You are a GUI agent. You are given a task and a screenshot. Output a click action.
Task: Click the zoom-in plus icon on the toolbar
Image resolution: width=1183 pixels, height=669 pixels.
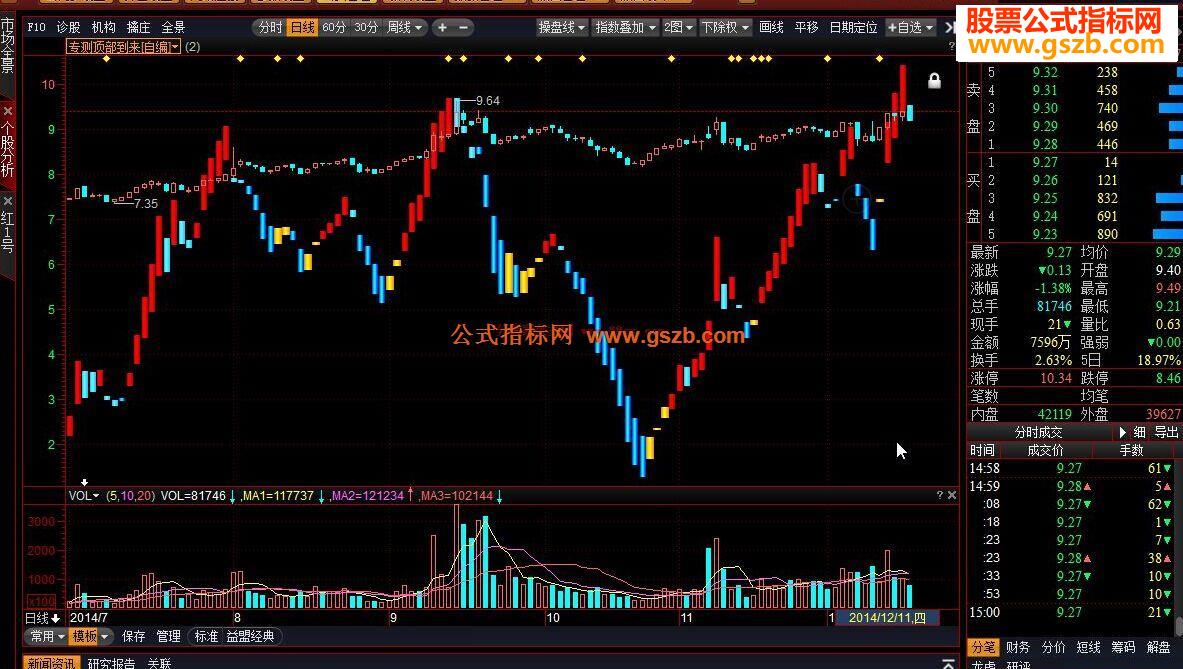click(x=442, y=27)
